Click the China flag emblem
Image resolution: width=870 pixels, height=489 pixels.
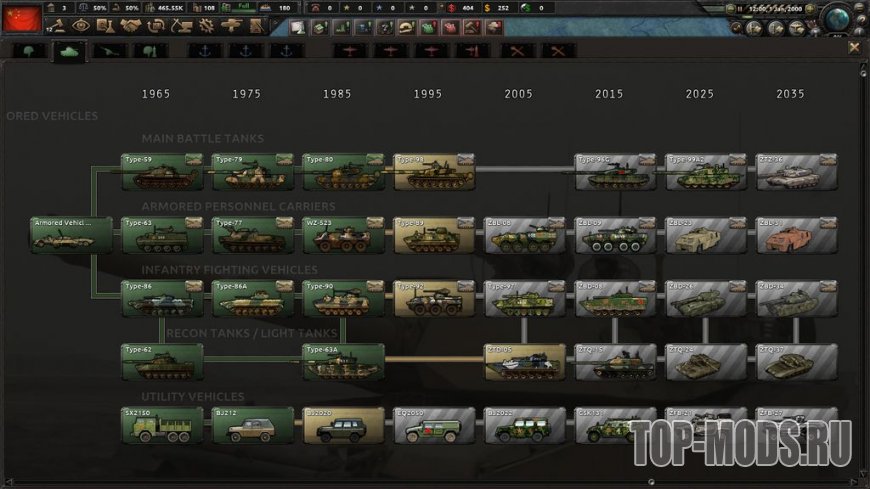22,16
